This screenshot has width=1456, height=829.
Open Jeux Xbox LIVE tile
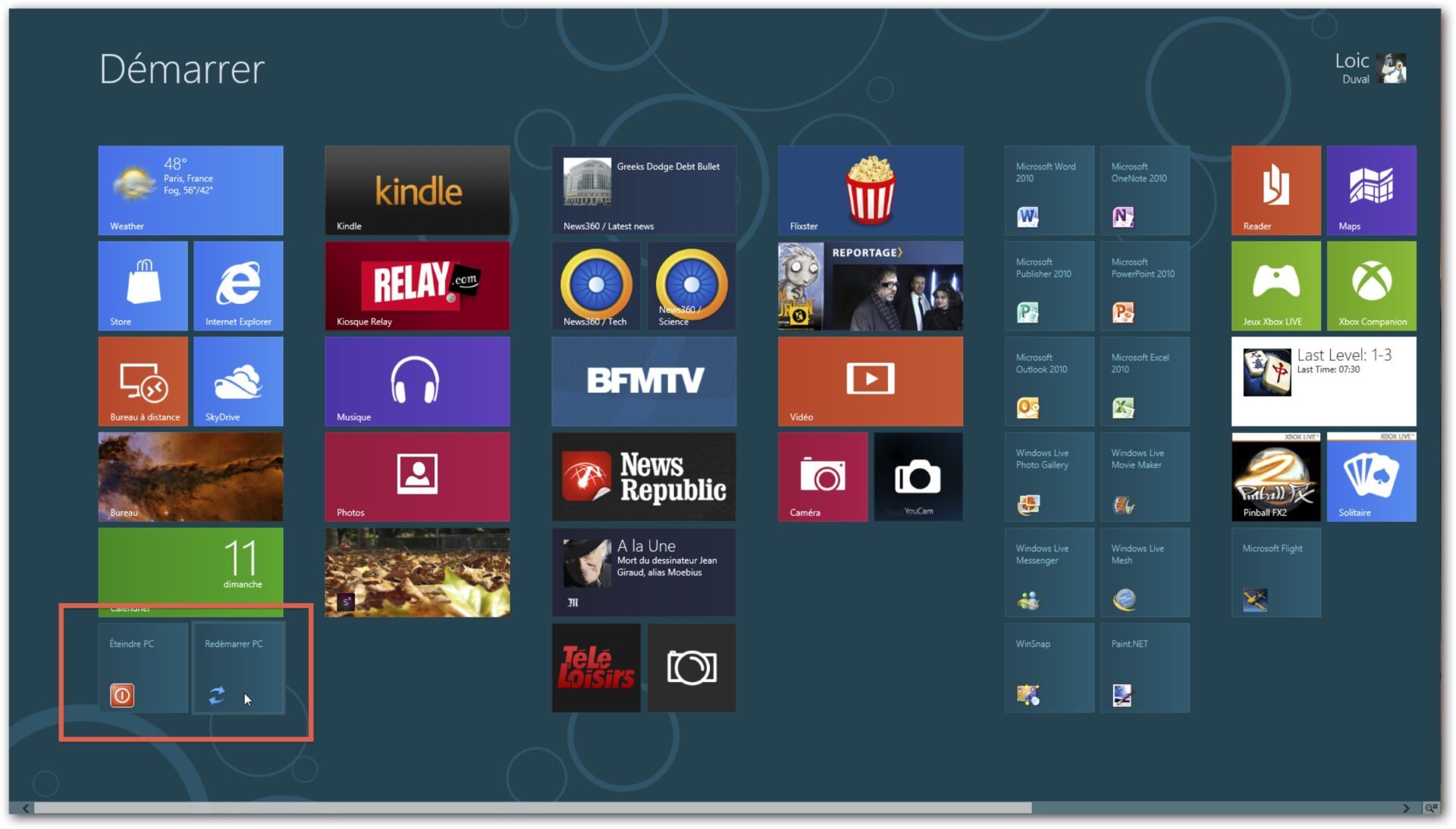[1276, 286]
